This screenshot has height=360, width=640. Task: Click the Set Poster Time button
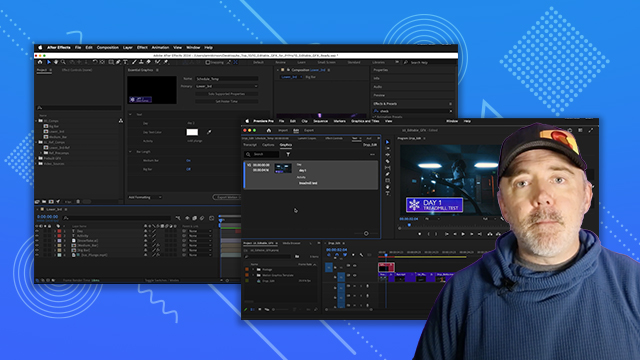(227, 101)
